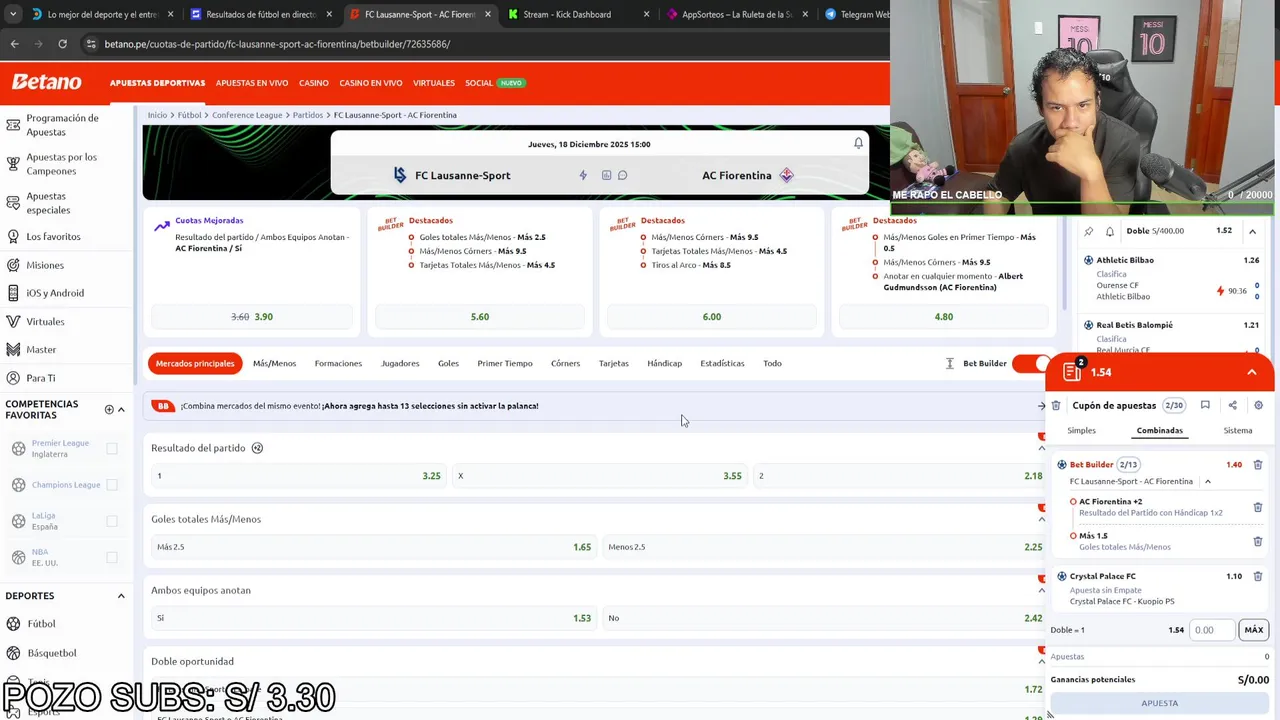Add a favorite competition with plus icon
The height and width of the screenshot is (720, 1280).
[x=109, y=409]
